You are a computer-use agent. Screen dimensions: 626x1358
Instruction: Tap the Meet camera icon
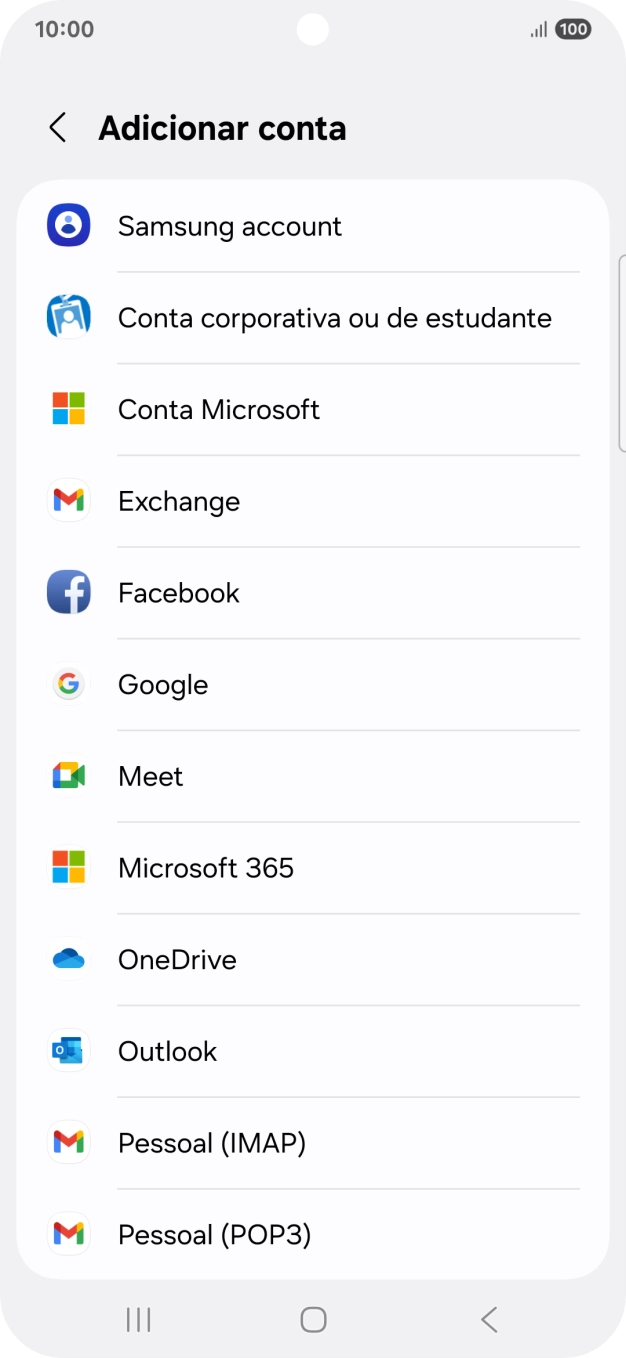pyautogui.click(x=69, y=776)
